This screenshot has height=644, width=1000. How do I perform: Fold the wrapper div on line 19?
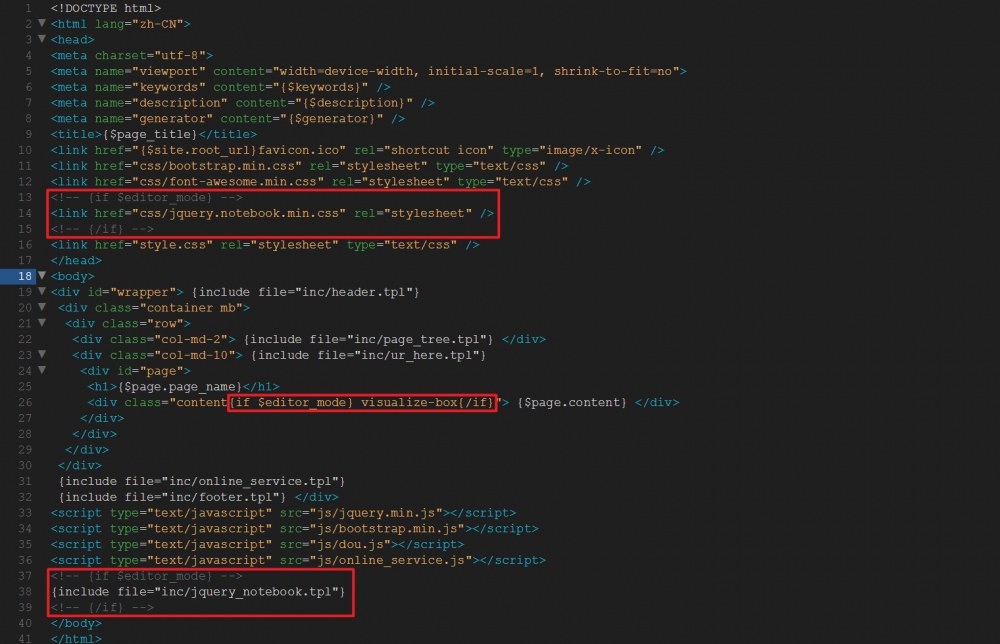coord(42,292)
